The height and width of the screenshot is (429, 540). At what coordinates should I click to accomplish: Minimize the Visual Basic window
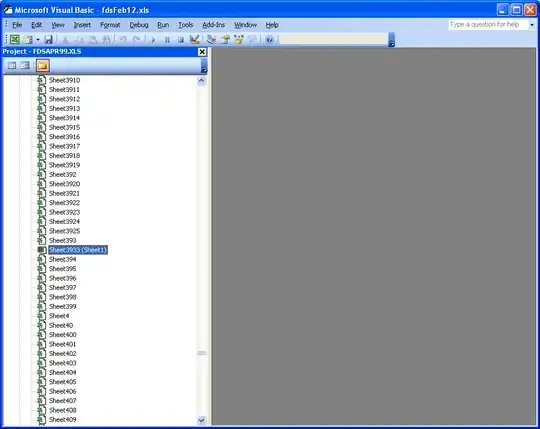click(x=503, y=10)
